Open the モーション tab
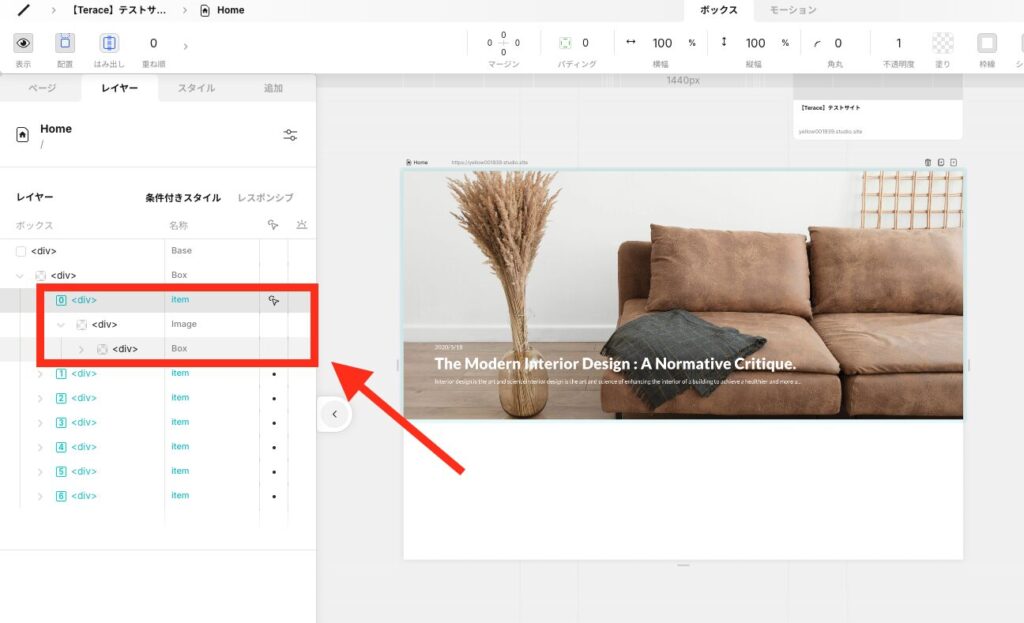Screen dimensions: 1024x623 pos(792,10)
